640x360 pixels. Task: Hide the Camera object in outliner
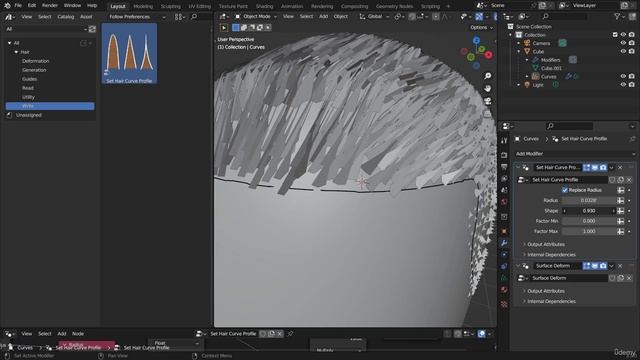tap(623, 43)
